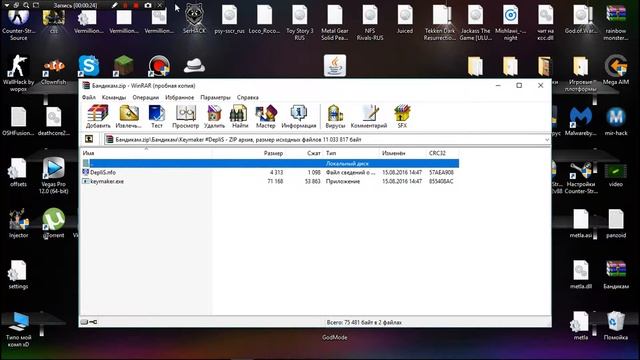
Task: Select the DepliS.nfo file row
Action: tap(270, 172)
